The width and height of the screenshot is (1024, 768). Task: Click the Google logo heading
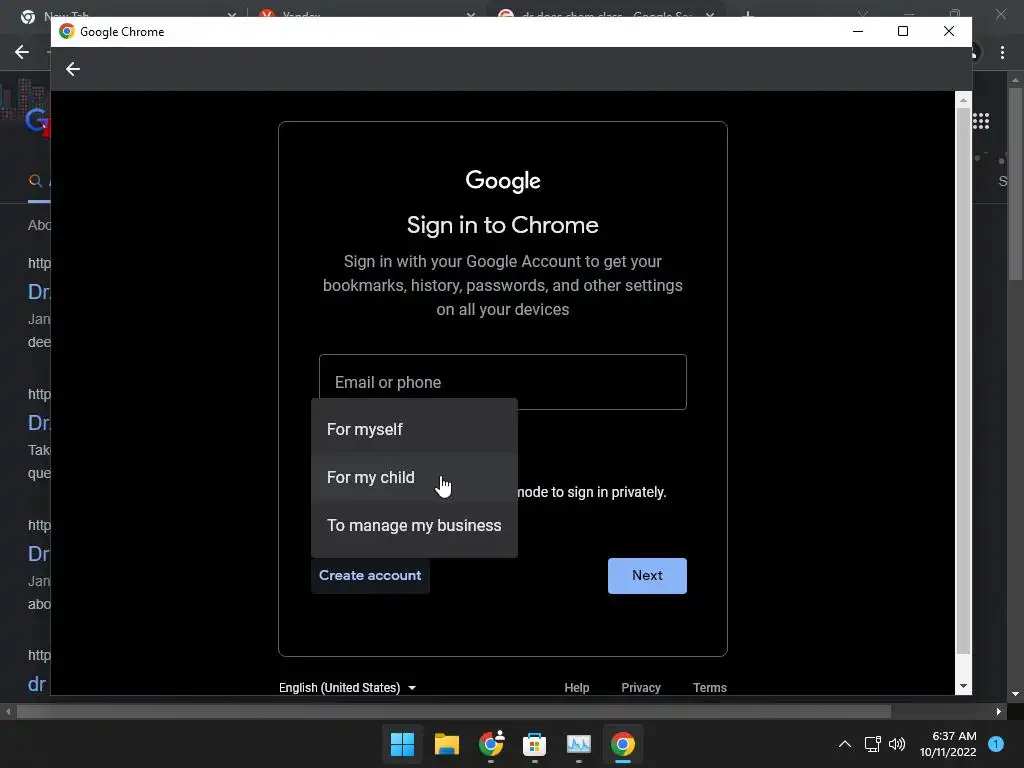tap(502, 181)
